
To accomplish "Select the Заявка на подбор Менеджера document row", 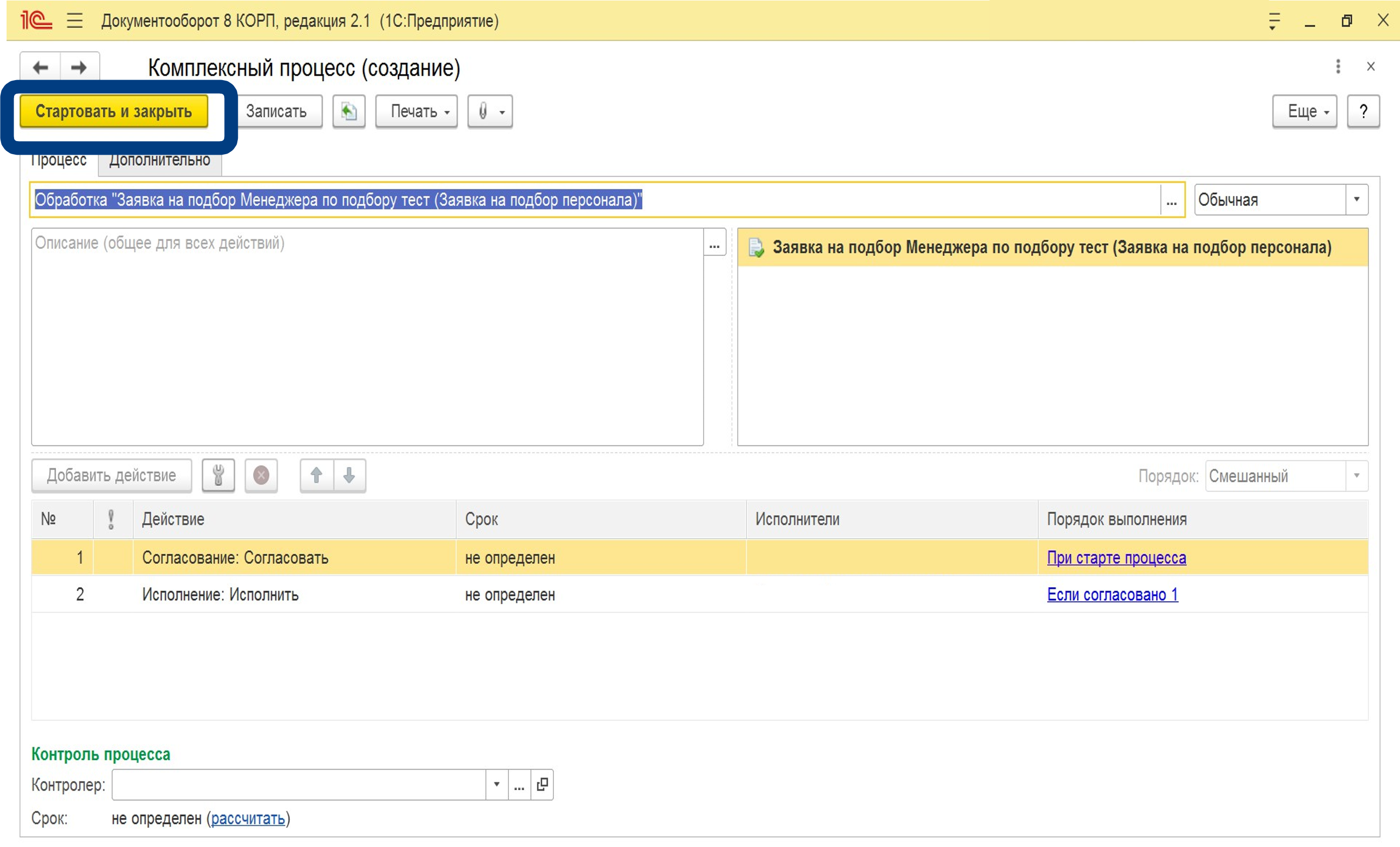I will [1052, 248].
